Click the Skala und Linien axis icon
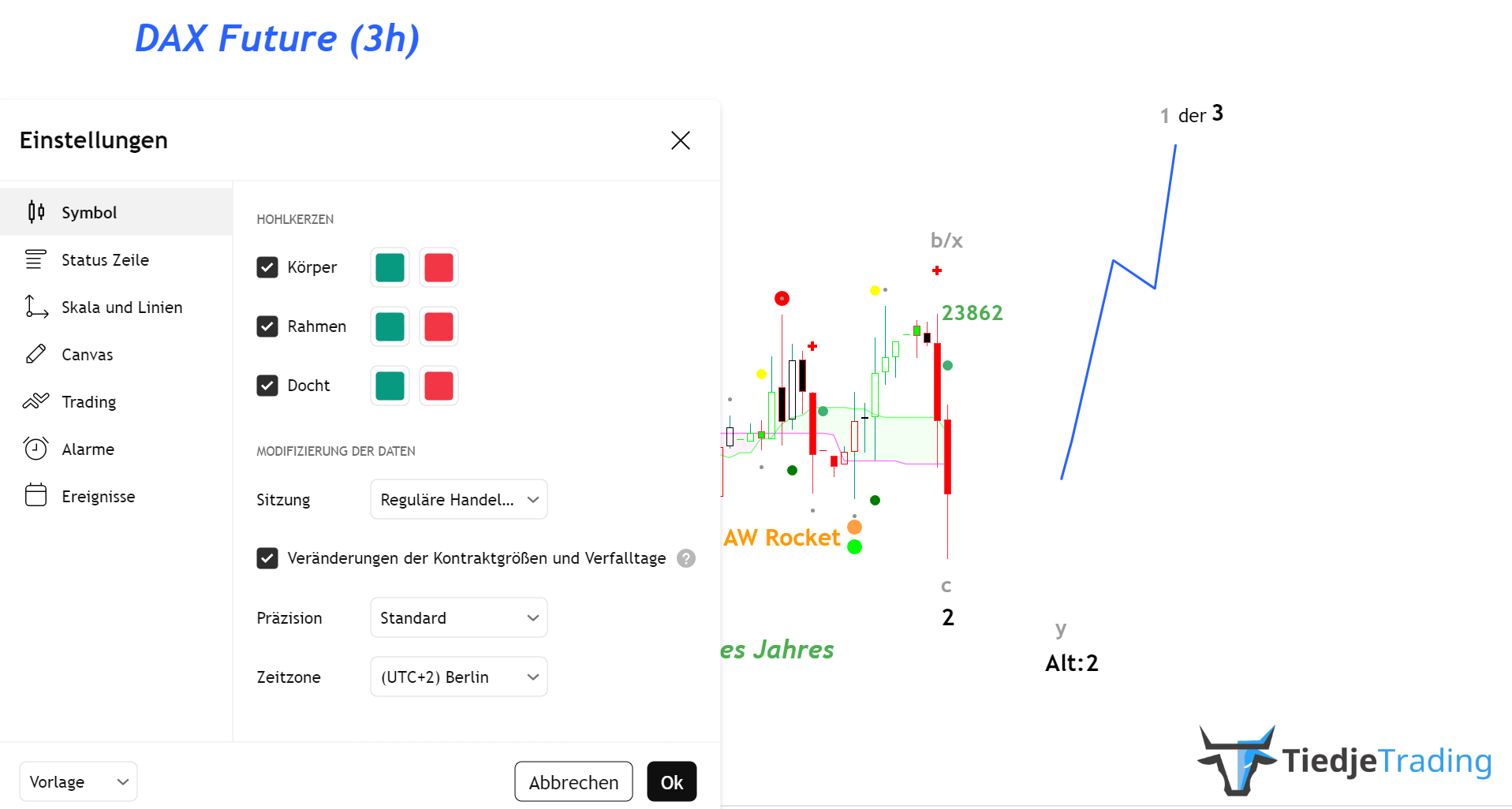The width and height of the screenshot is (1512, 809). (36, 307)
